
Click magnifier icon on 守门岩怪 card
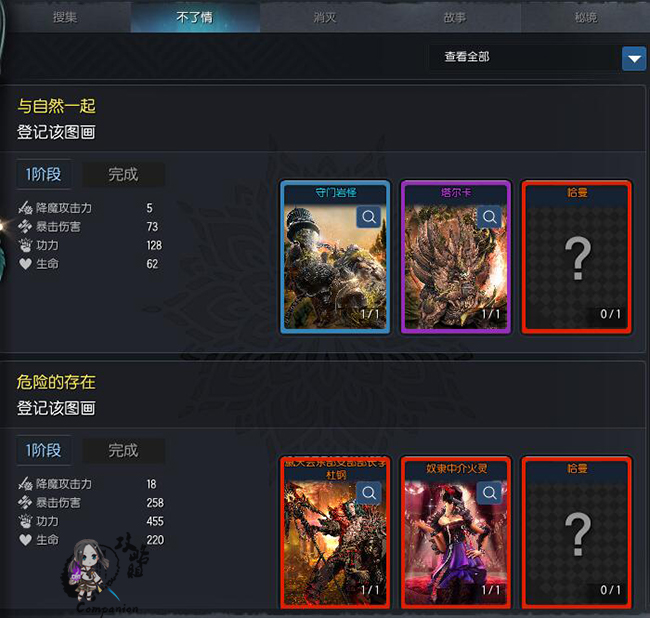click(x=369, y=216)
